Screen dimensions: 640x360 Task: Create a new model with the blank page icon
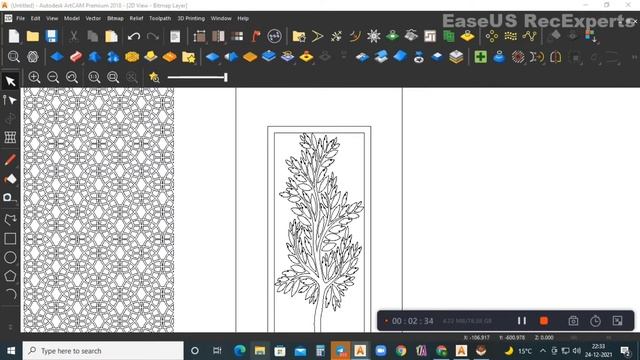pos(14,36)
